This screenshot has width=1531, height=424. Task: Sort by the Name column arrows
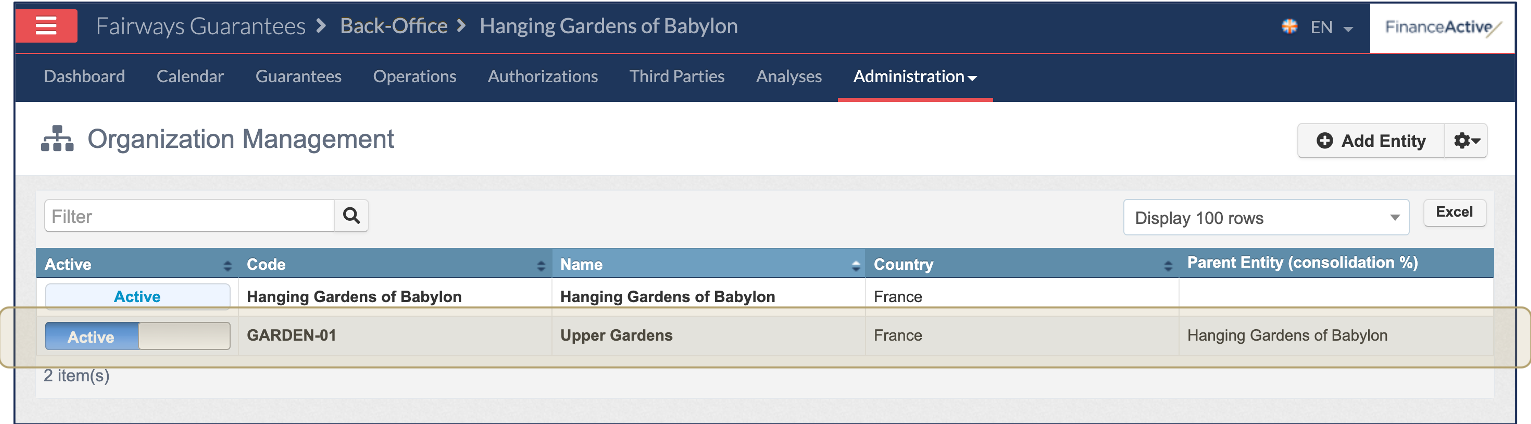(855, 265)
